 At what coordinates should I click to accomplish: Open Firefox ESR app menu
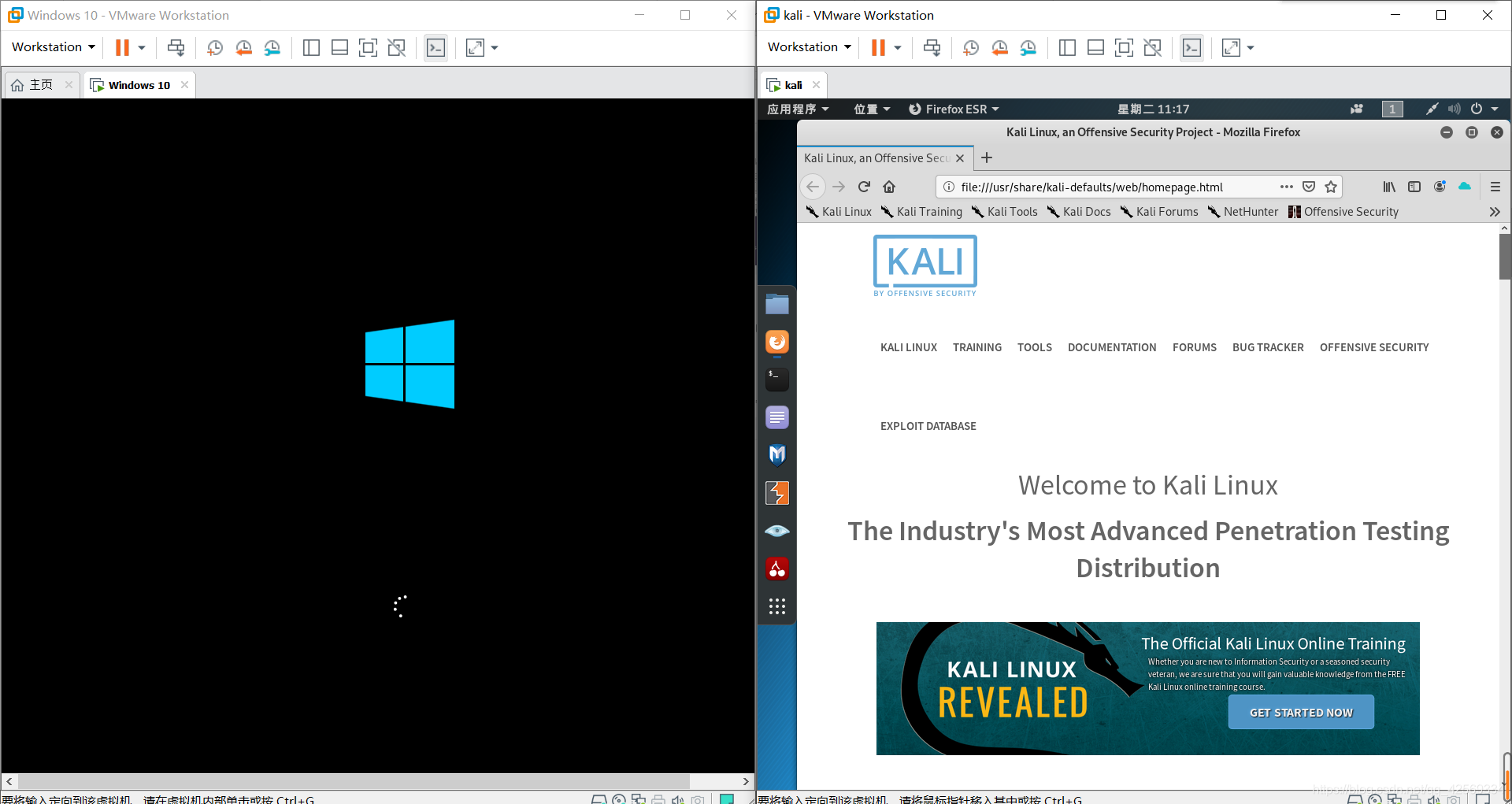(954, 109)
